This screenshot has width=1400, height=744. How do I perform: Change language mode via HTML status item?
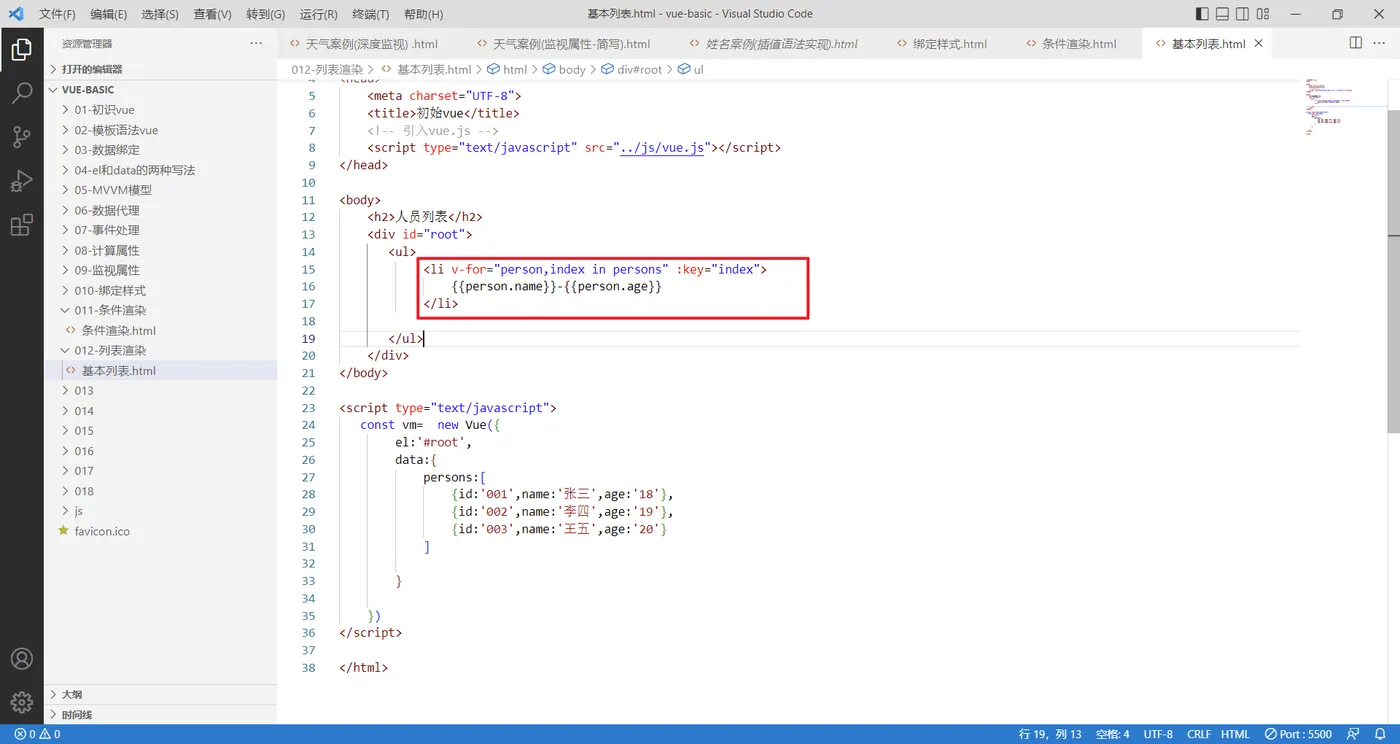point(1235,734)
